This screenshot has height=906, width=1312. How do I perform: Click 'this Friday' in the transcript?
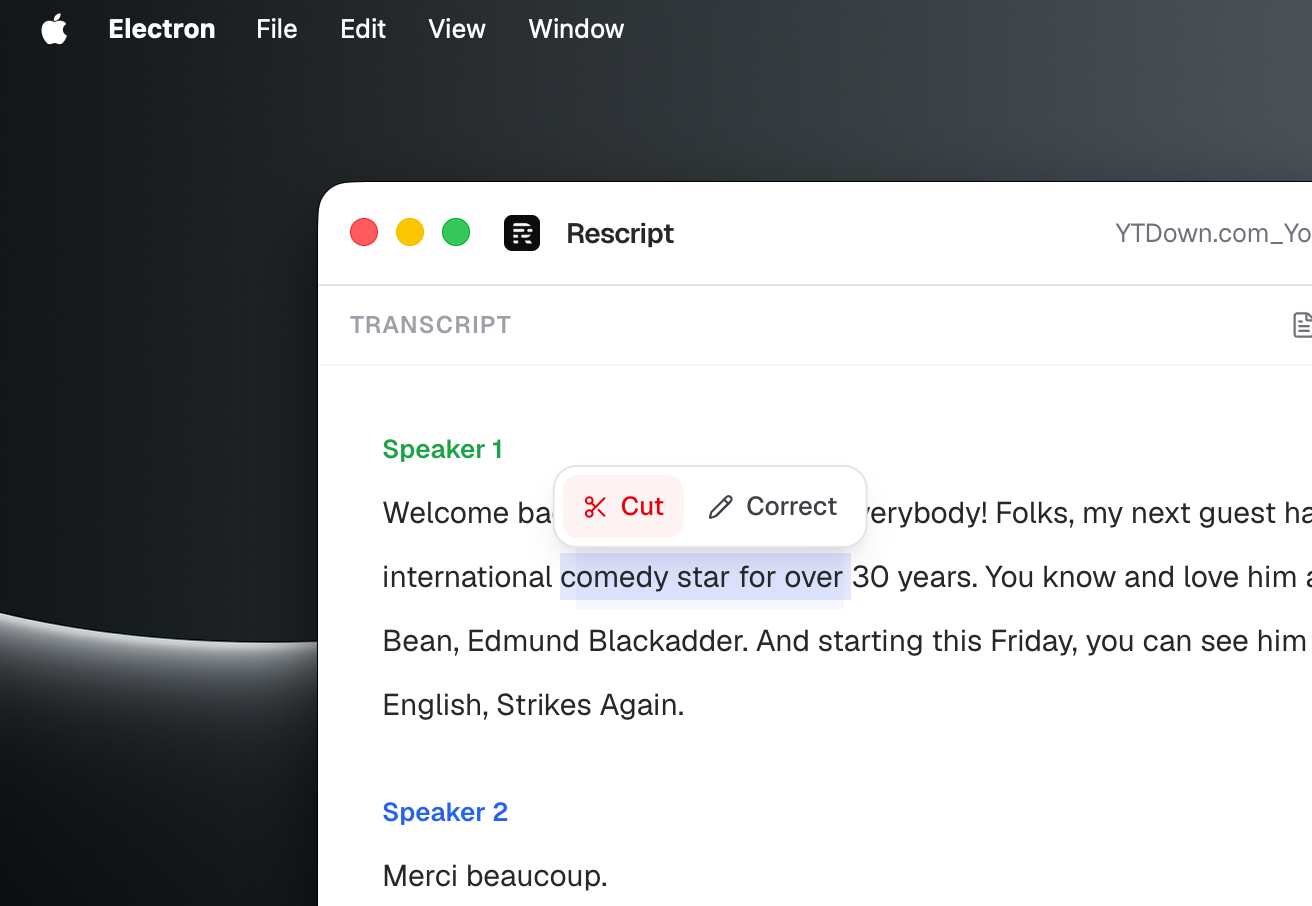(x=1004, y=641)
